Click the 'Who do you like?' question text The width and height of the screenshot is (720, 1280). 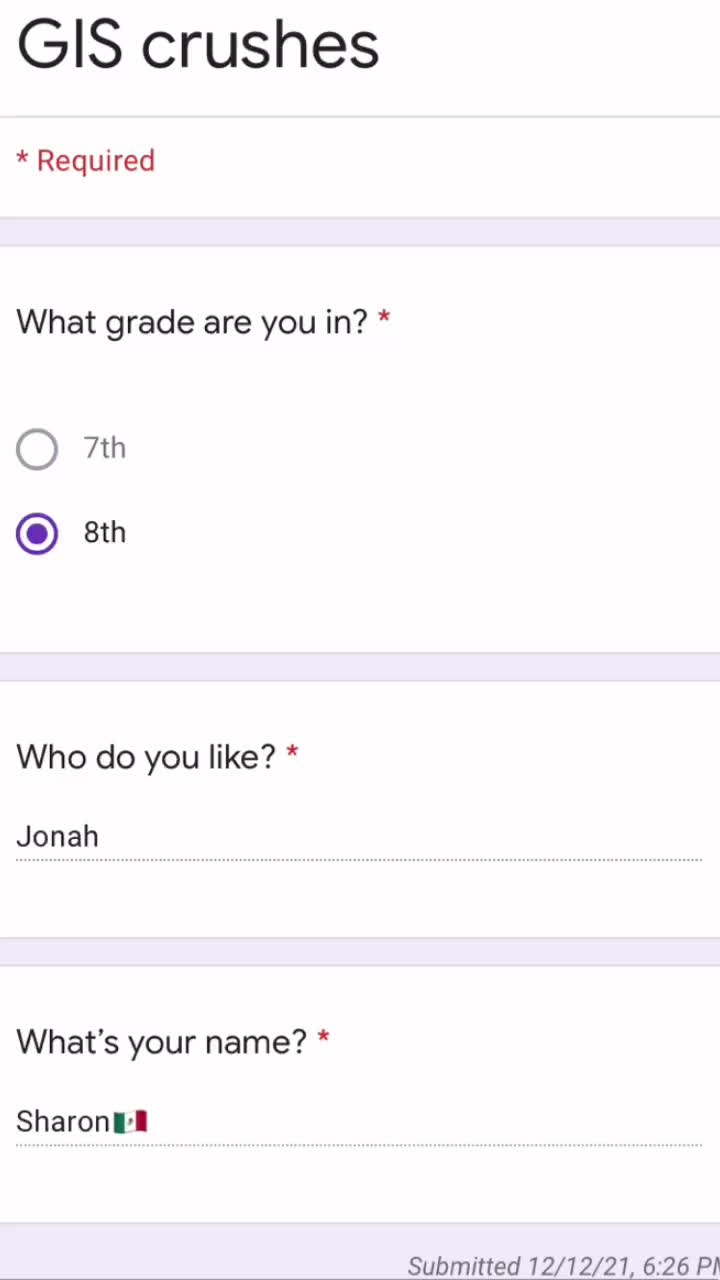[146, 757]
